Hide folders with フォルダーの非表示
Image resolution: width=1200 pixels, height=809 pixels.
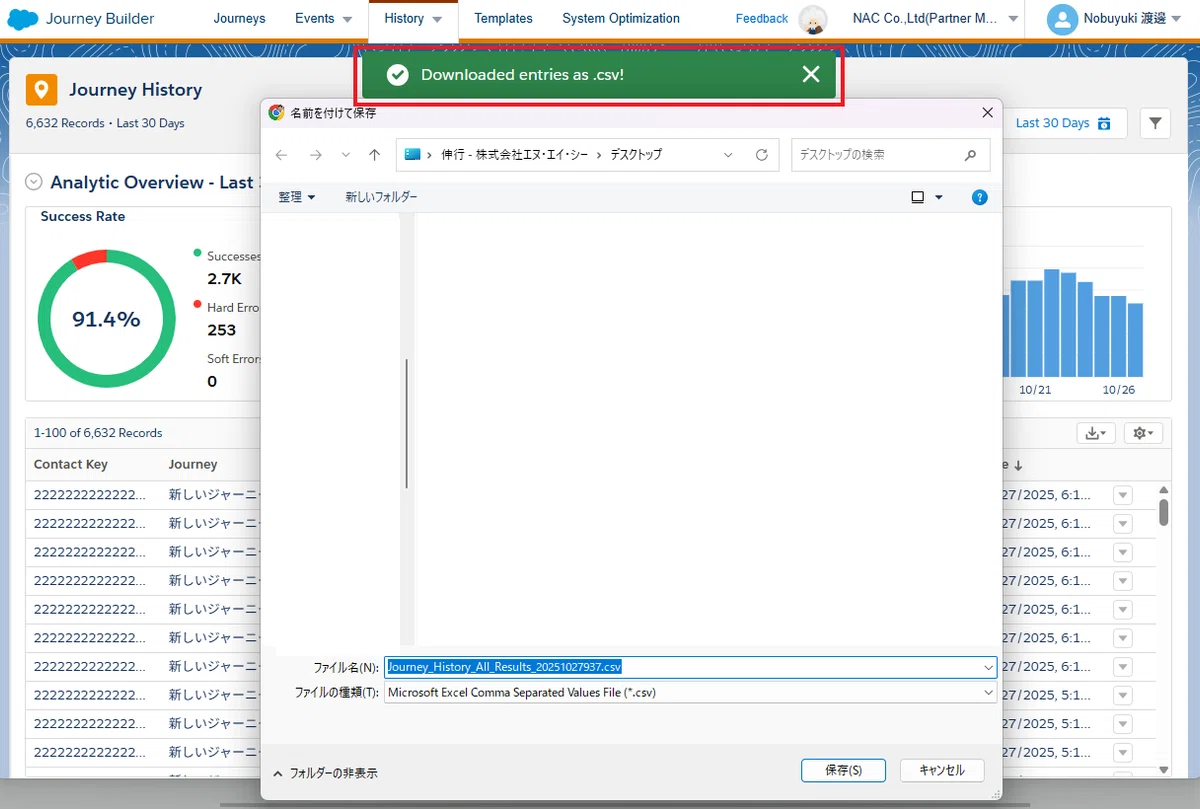[325, 773]
